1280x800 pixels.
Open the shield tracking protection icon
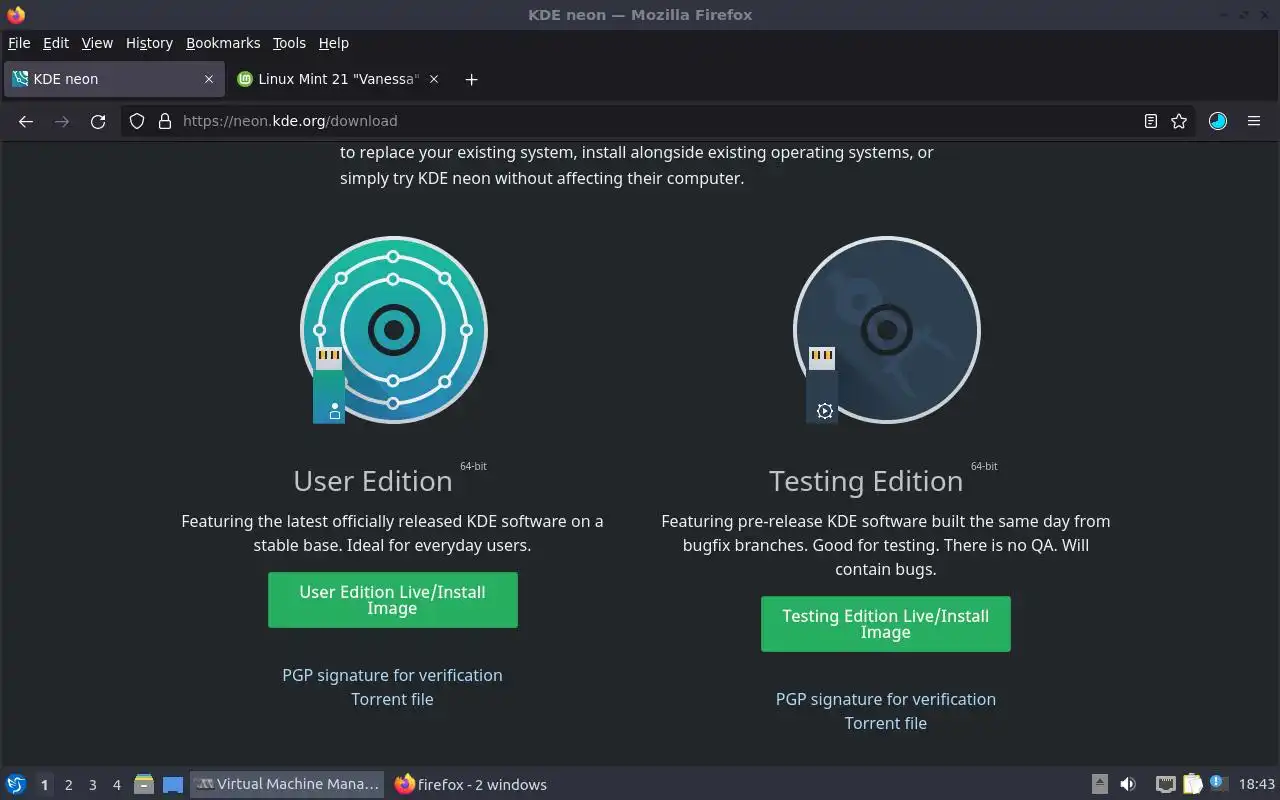(x=138, y=121)
